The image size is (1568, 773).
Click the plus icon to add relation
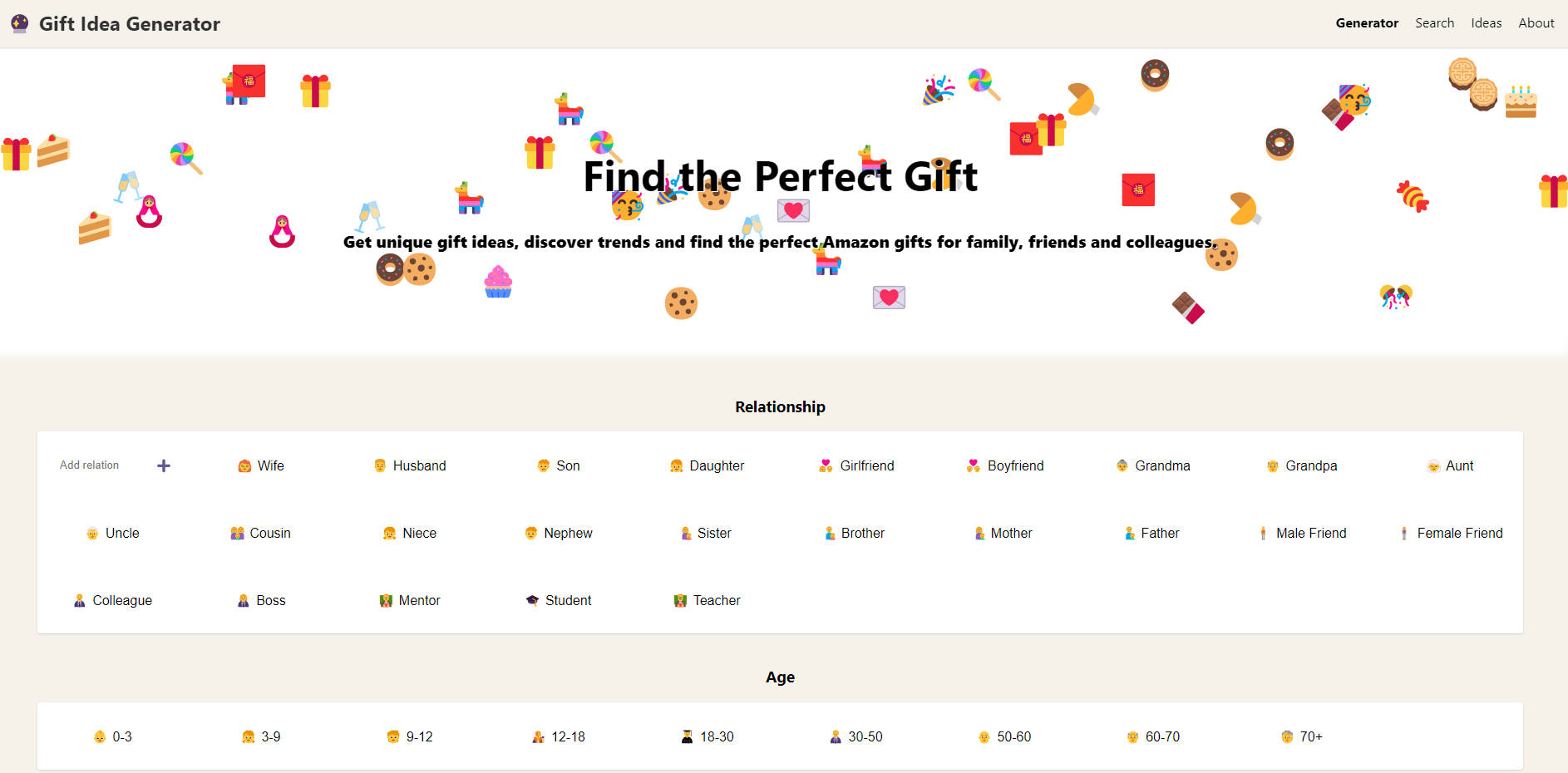[x=164, y=465]
